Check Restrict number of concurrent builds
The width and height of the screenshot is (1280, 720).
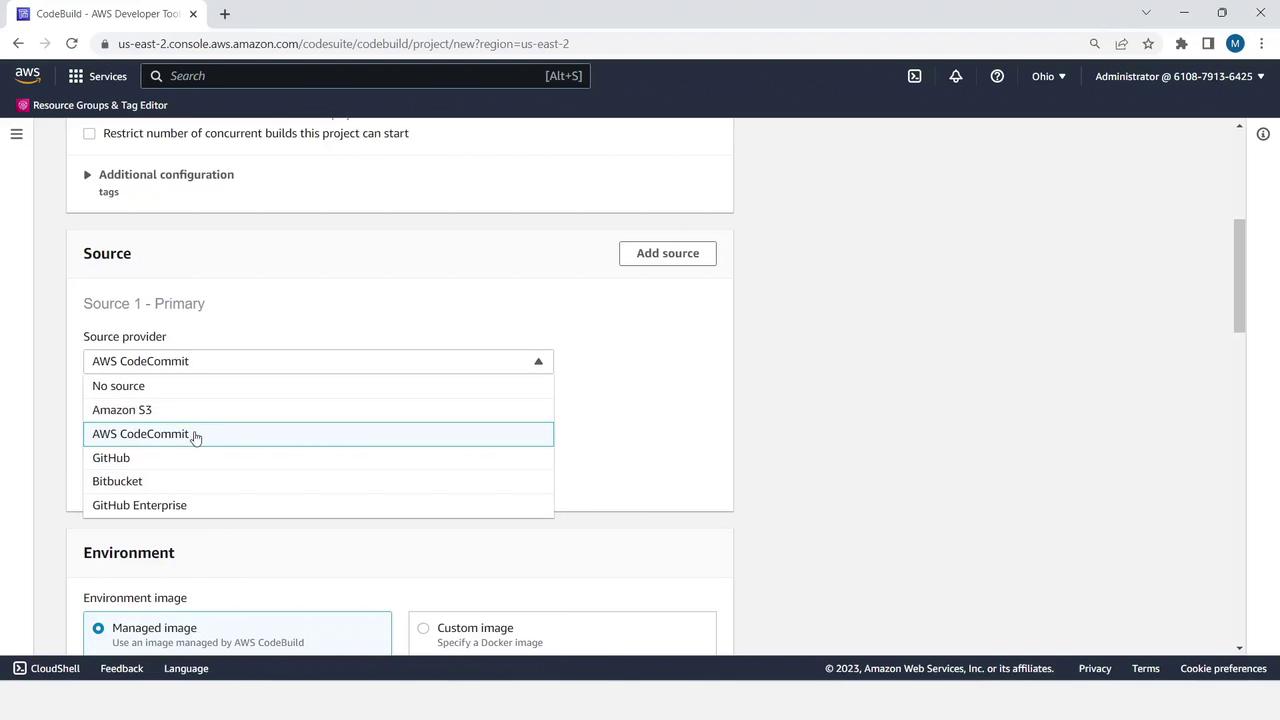89,134
